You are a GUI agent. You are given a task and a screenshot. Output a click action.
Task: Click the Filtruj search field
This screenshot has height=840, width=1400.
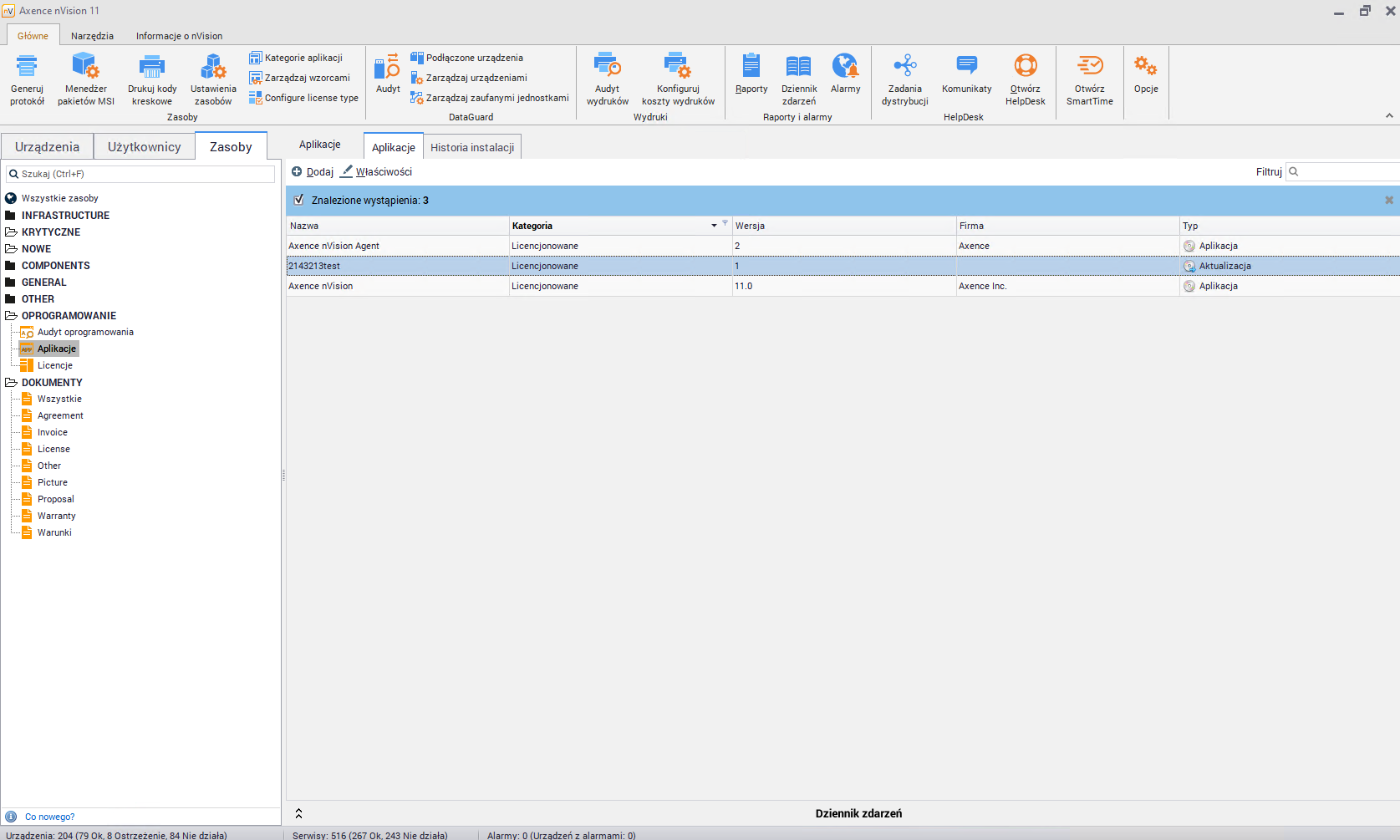point(1347,172)
